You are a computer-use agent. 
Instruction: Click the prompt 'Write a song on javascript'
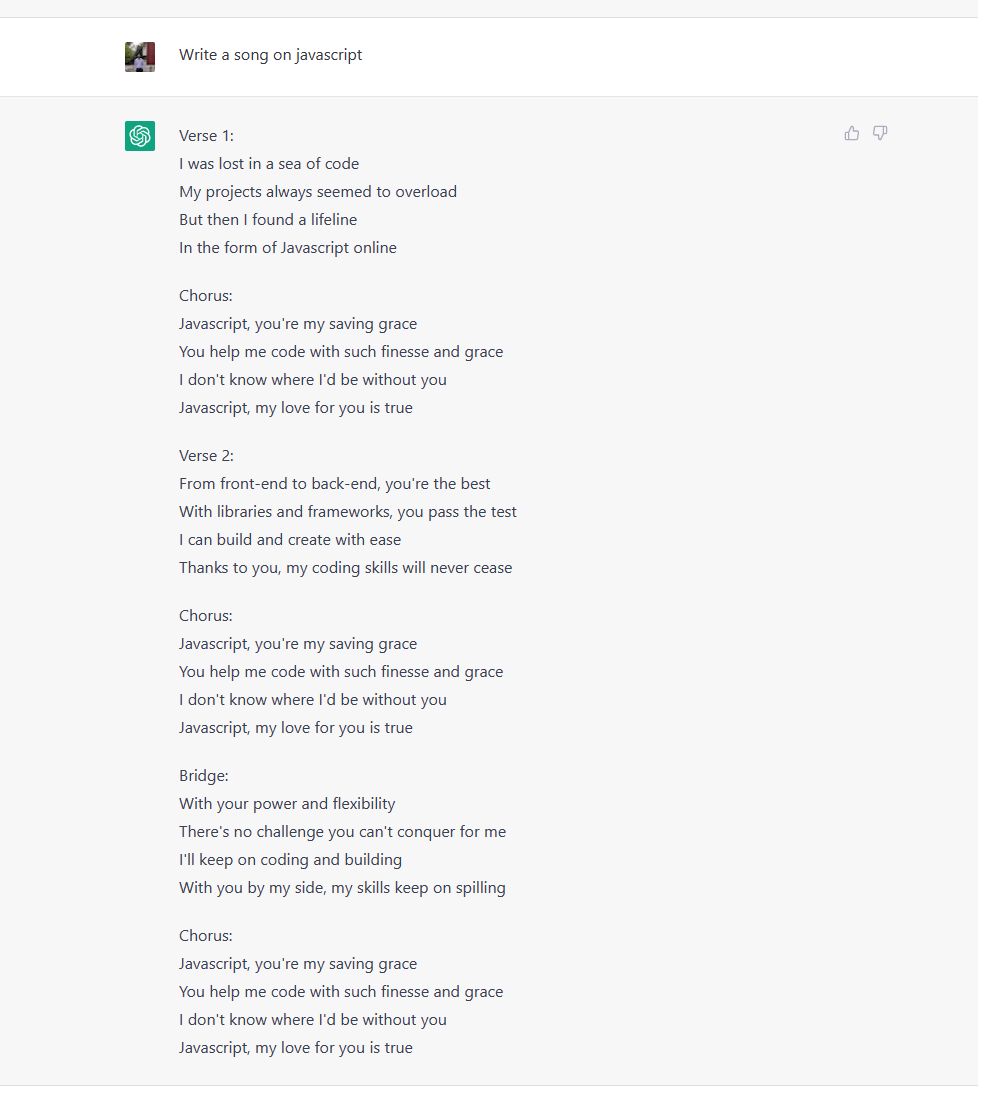(x=273, y=56)
